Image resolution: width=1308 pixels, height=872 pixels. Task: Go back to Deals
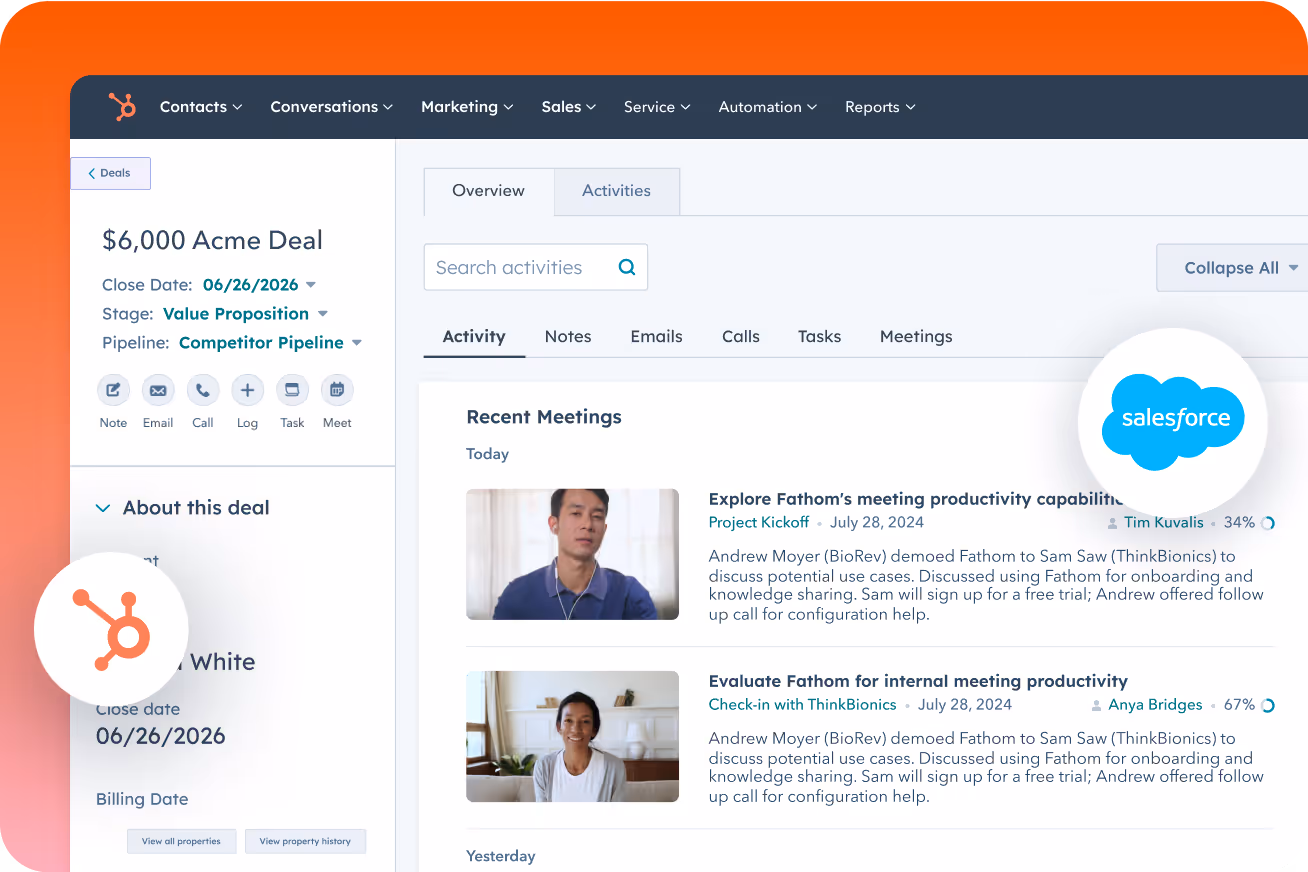click(110, 173)
